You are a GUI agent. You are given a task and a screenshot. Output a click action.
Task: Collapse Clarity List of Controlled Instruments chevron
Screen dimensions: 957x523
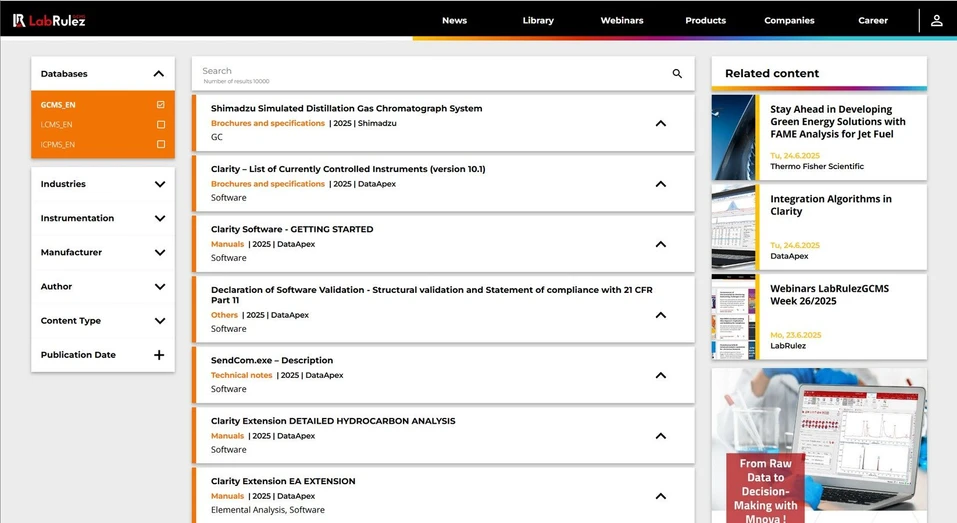click(x=660, y=184)
